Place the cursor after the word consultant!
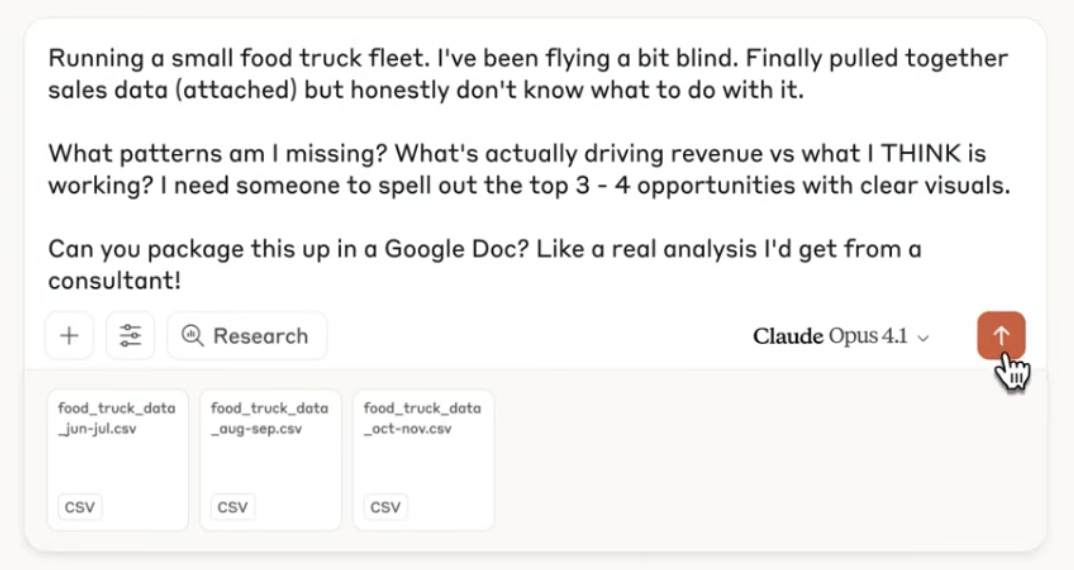The height and width of the screenshot is (570, 1074). click(x=183, y=281)
